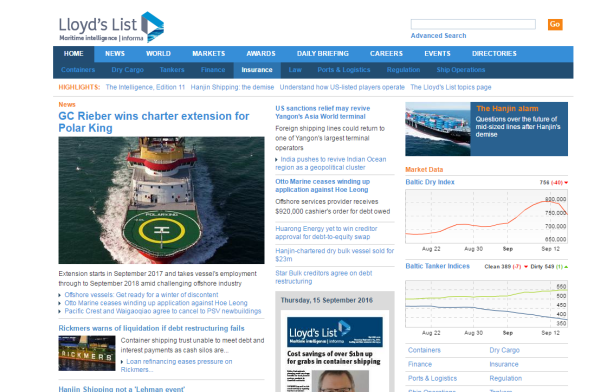Viewport: 600px width, 392px height.
Task: Open the Advanced Search link
Action: tap(438, 36)
